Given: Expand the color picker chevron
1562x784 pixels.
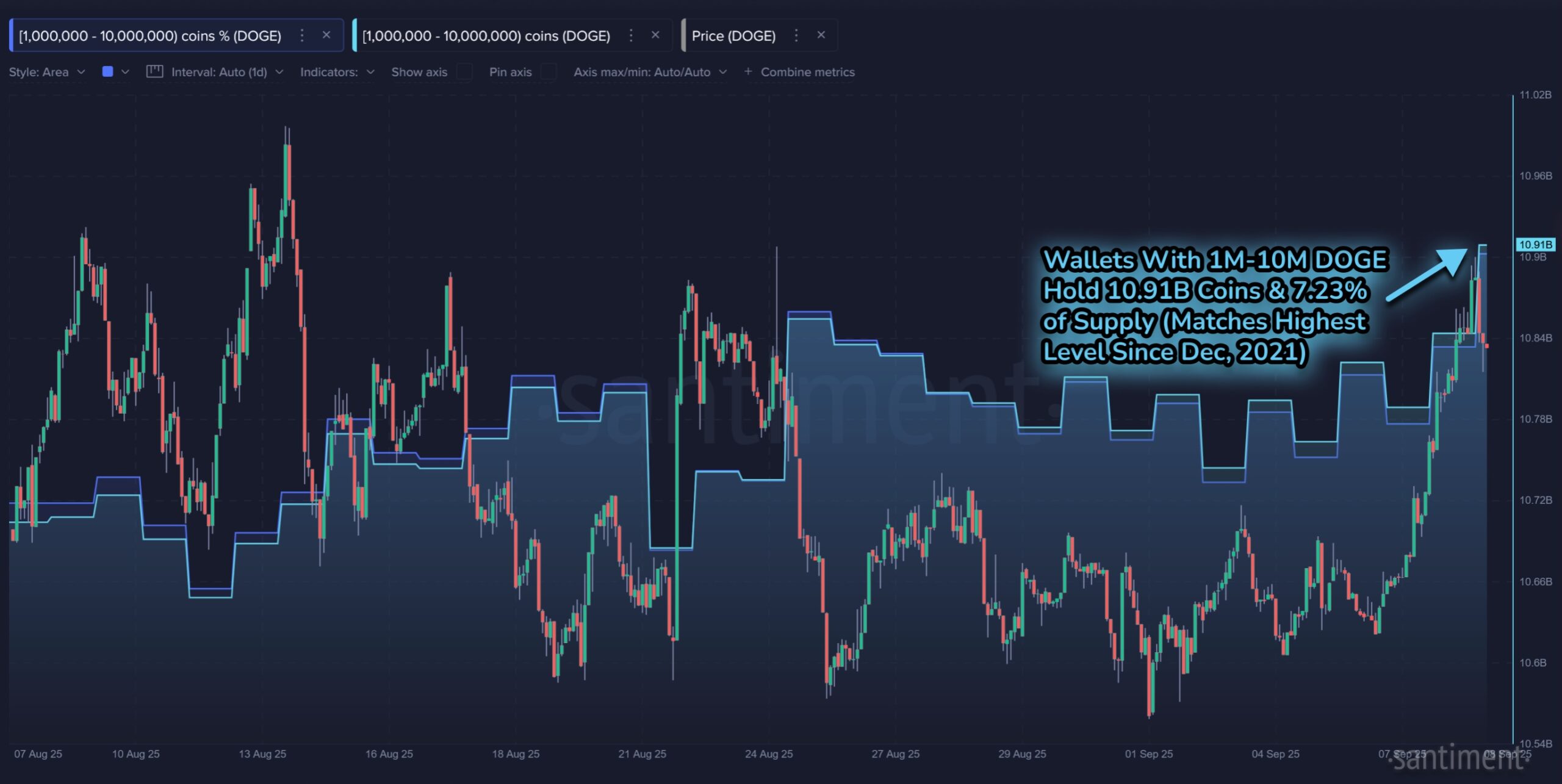Looking at the screenshot, I should click(x=126, y=72).
